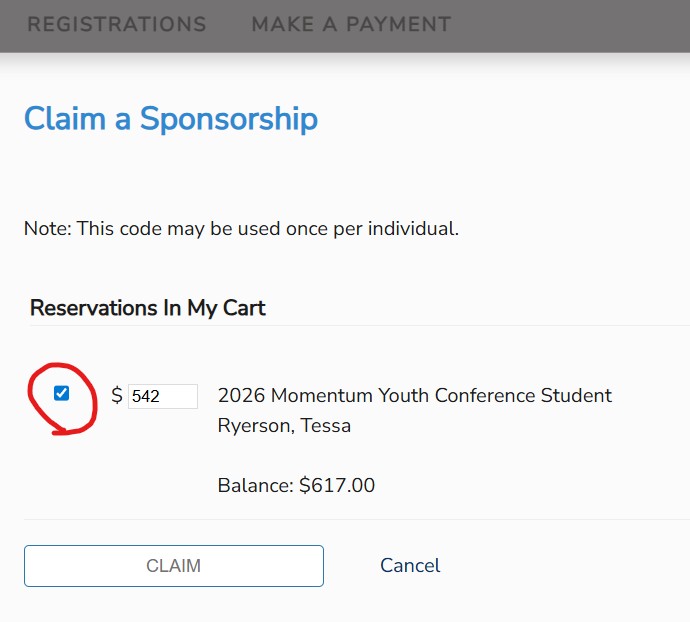Click the "Balance:" label
Screen dimensions: 690x622
click(x=255, y=486)
